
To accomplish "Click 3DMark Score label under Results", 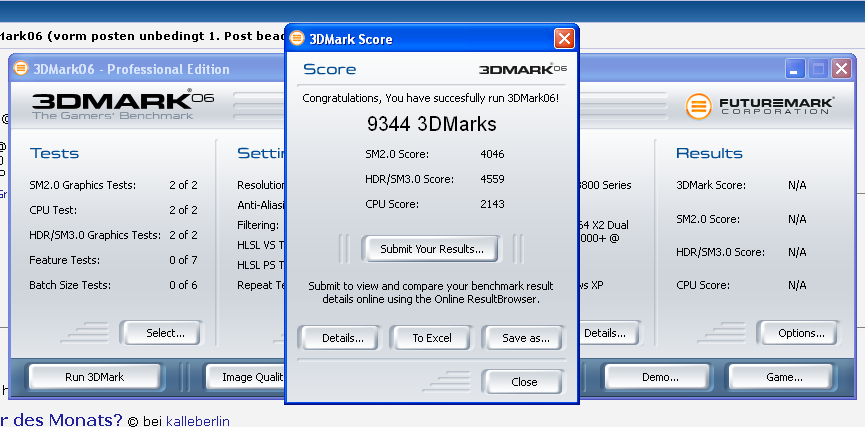I will [x=711, y=185].
